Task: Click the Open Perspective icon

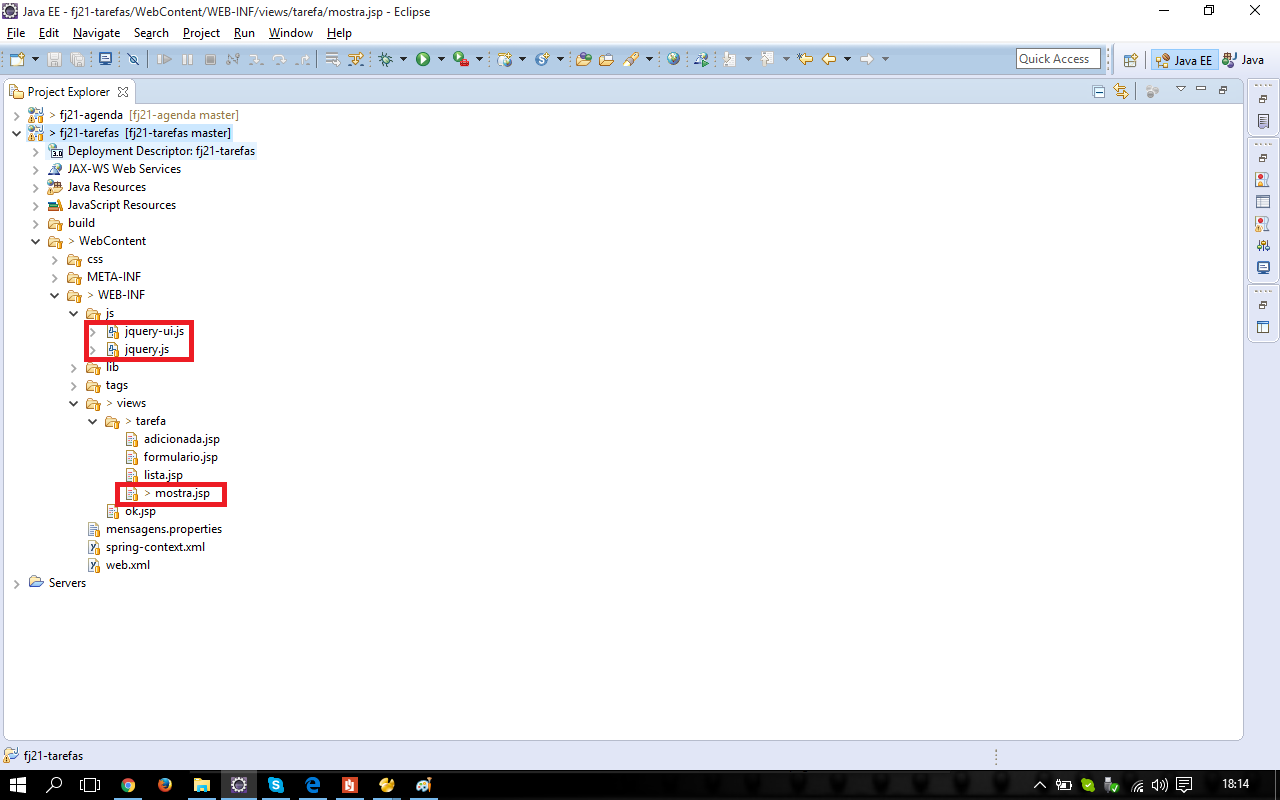Action: (1130, 60)
